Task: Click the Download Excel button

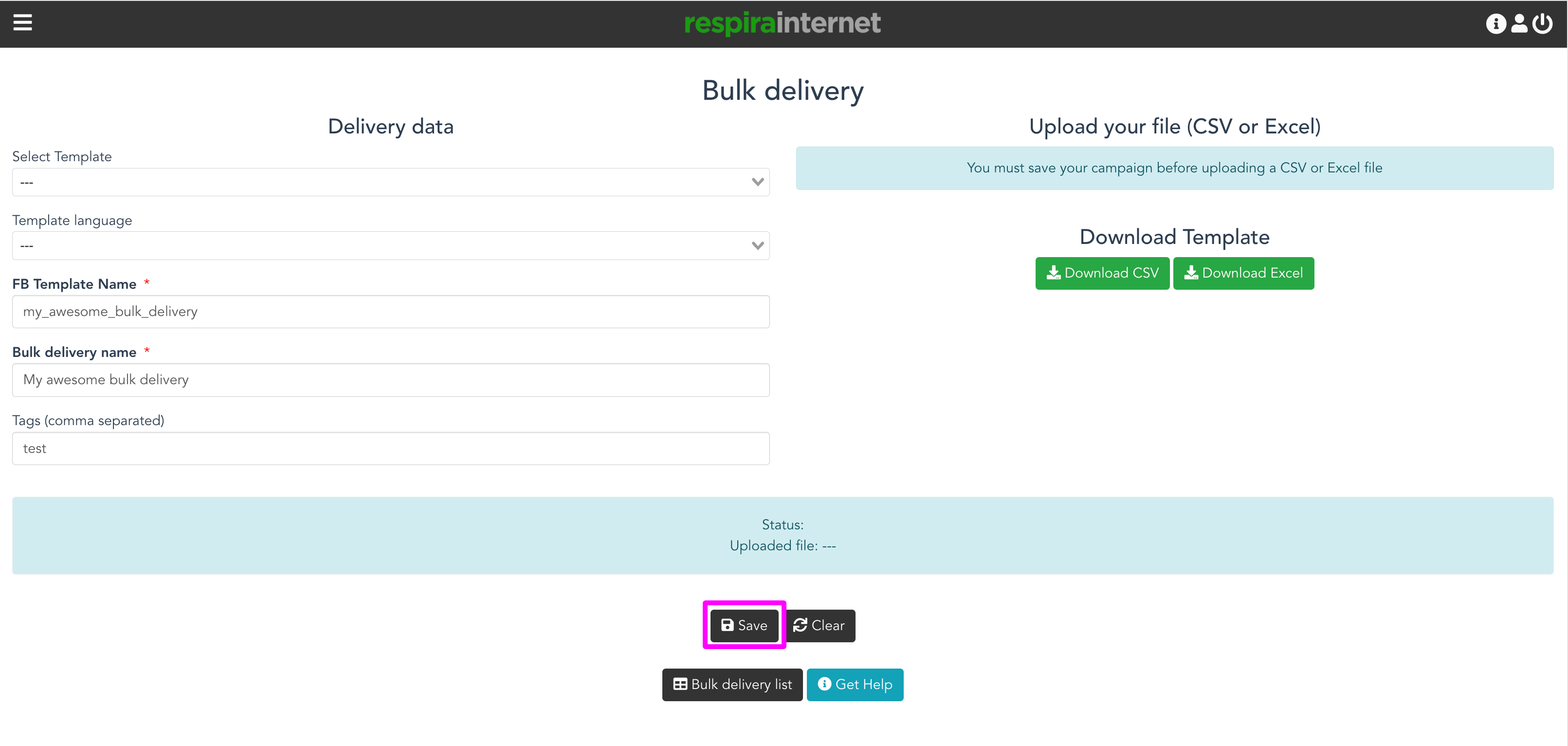Action: tap(1243, 273)
